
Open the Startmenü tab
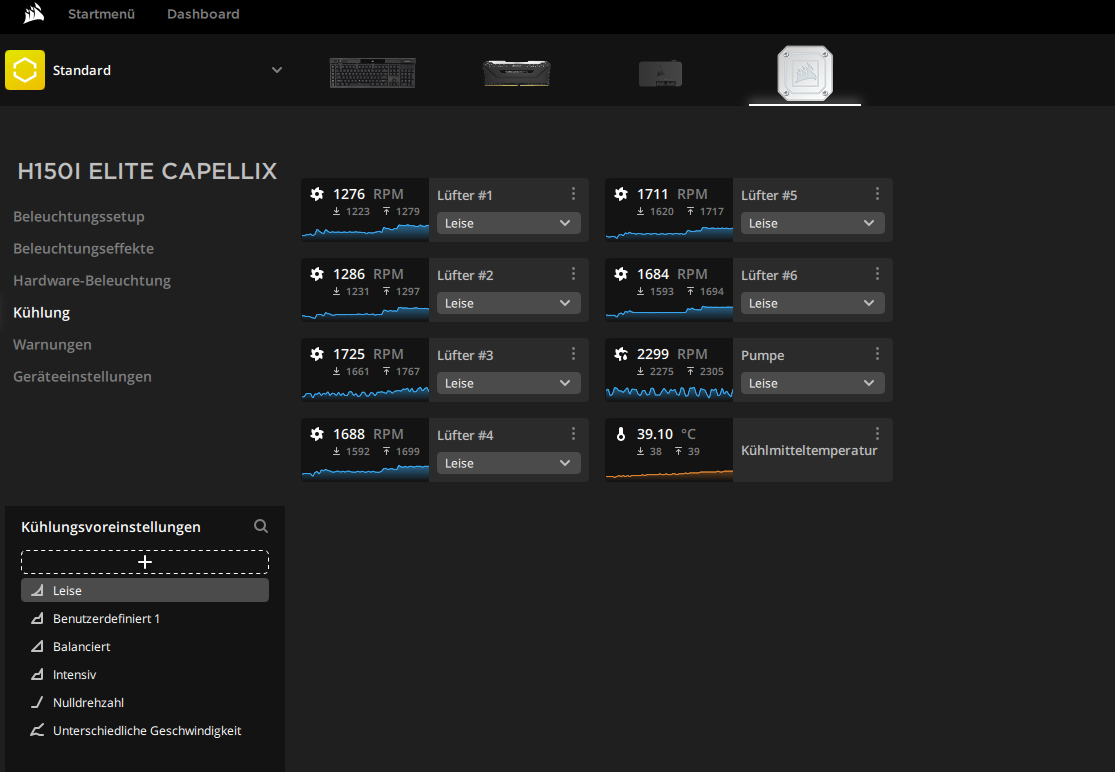click(x=101, y=14)
